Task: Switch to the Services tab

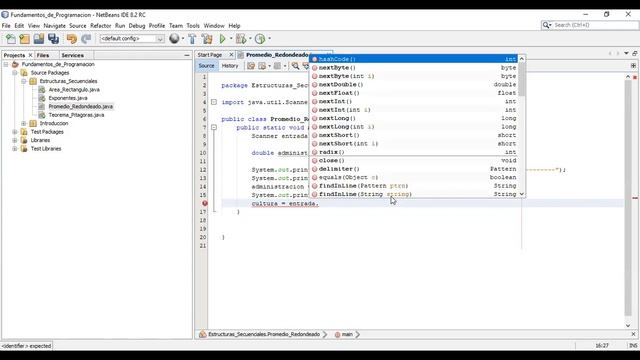Action: pos(73,55)
